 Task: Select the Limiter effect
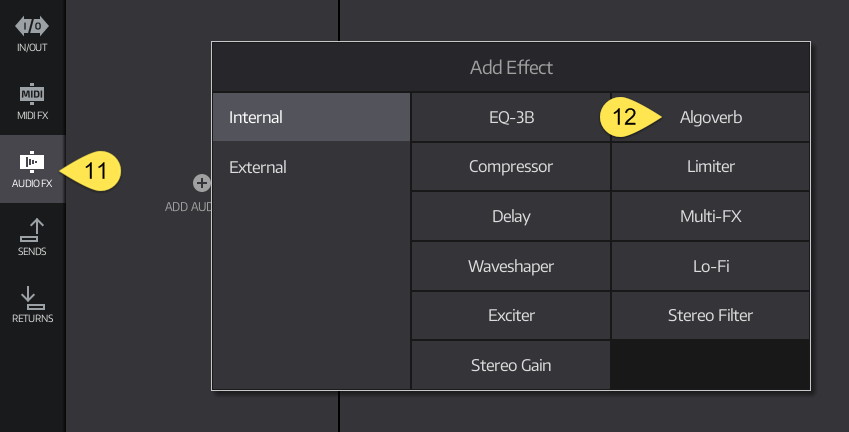pyautogui.click(x=710, y=167)
